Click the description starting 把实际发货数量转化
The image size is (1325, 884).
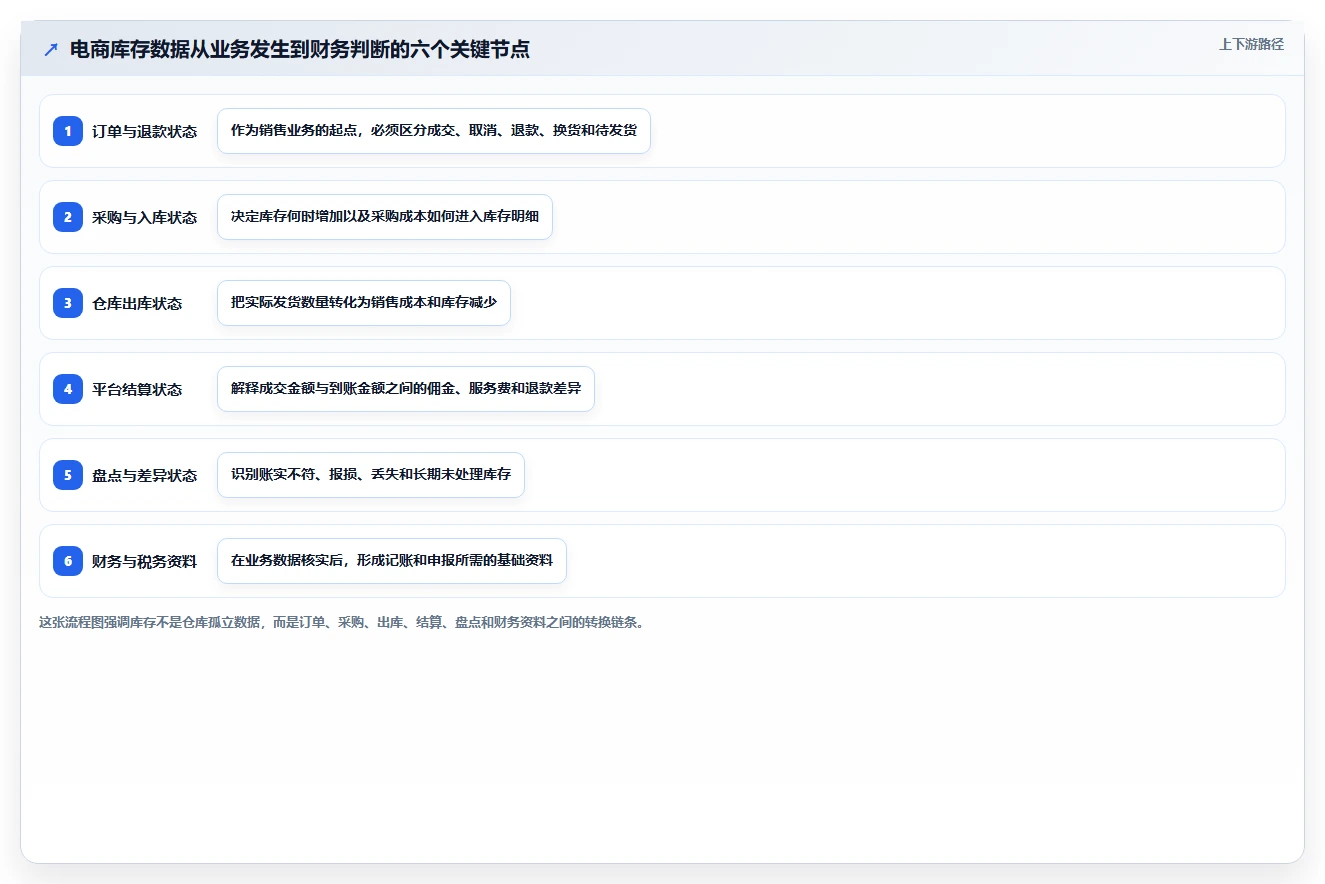point(364,303)
